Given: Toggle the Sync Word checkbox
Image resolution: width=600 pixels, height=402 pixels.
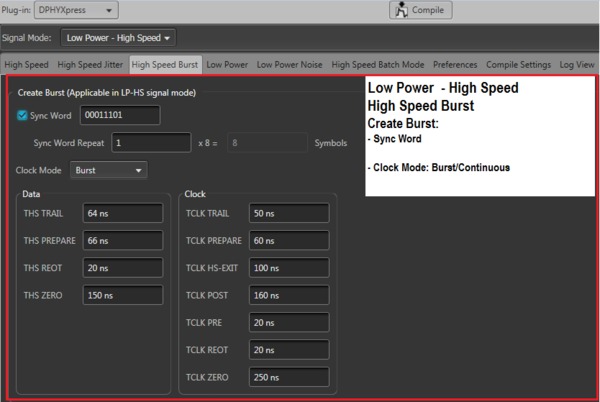Looking at the screenshot, I should (x=23, y=116).
